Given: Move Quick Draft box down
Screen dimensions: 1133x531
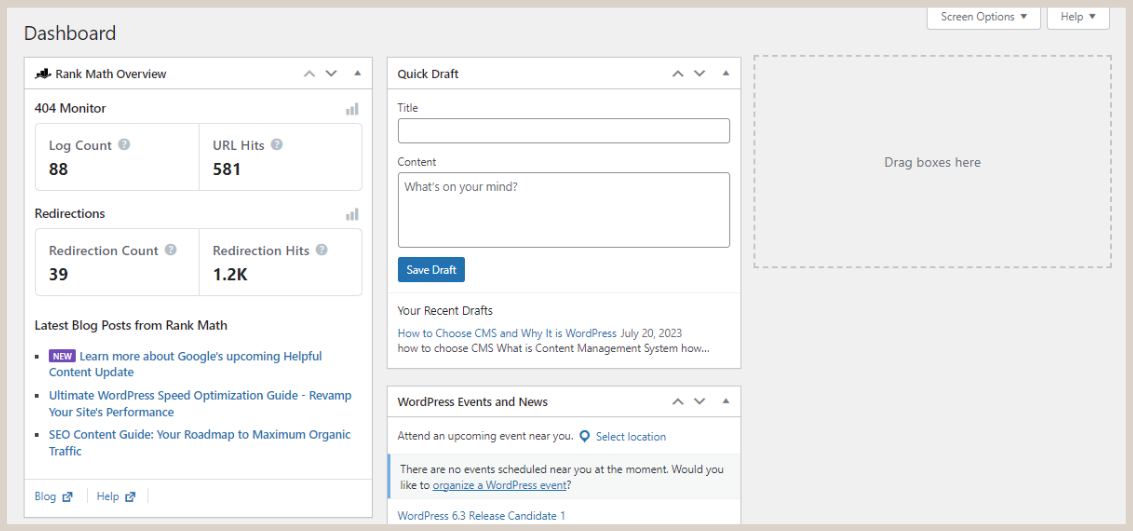Looking at the screenshot, I should click(699, 74).
